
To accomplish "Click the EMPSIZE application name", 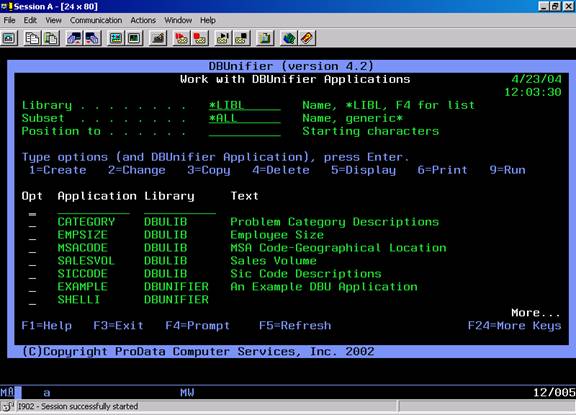I will (83, 235).
